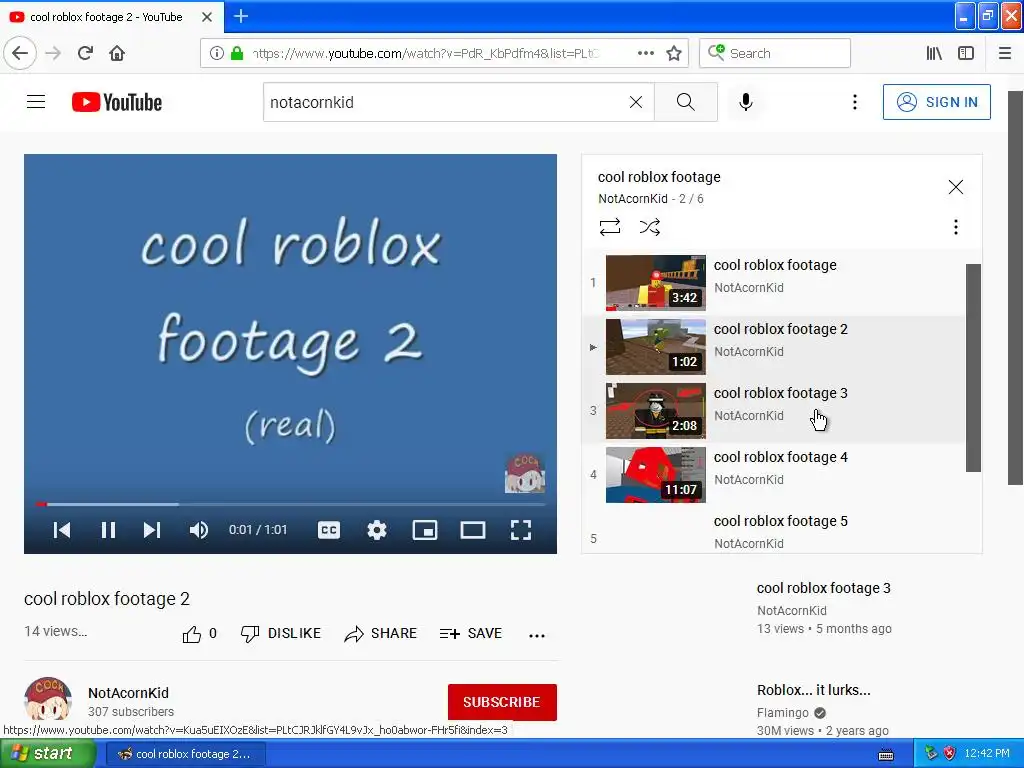Click SAVE to add to playlist
Screen dimensions: 1024x768
(x=471, y=633)
